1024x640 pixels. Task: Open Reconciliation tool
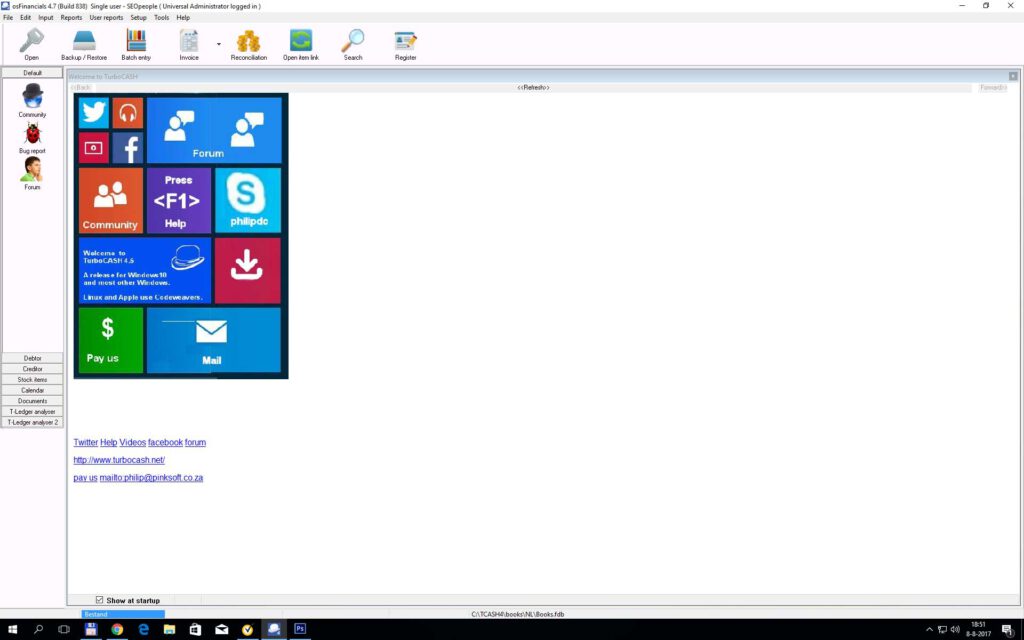pyautogui.click(x=248, y=44)
